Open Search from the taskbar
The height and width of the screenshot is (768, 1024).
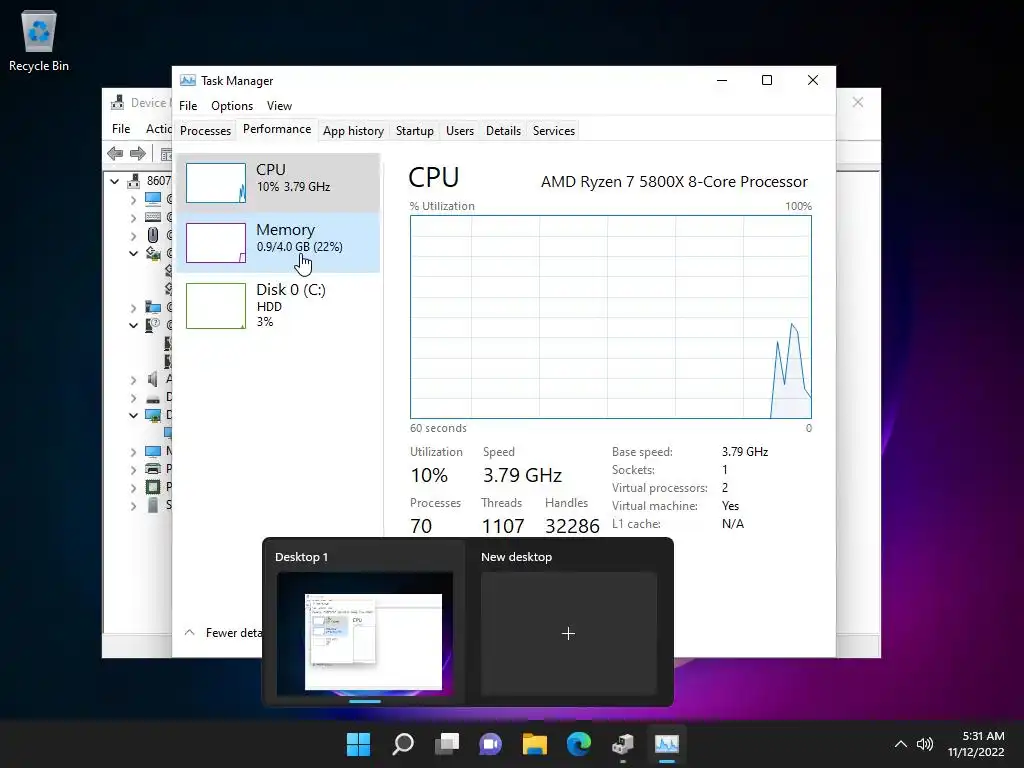click(x=402, y=744)
